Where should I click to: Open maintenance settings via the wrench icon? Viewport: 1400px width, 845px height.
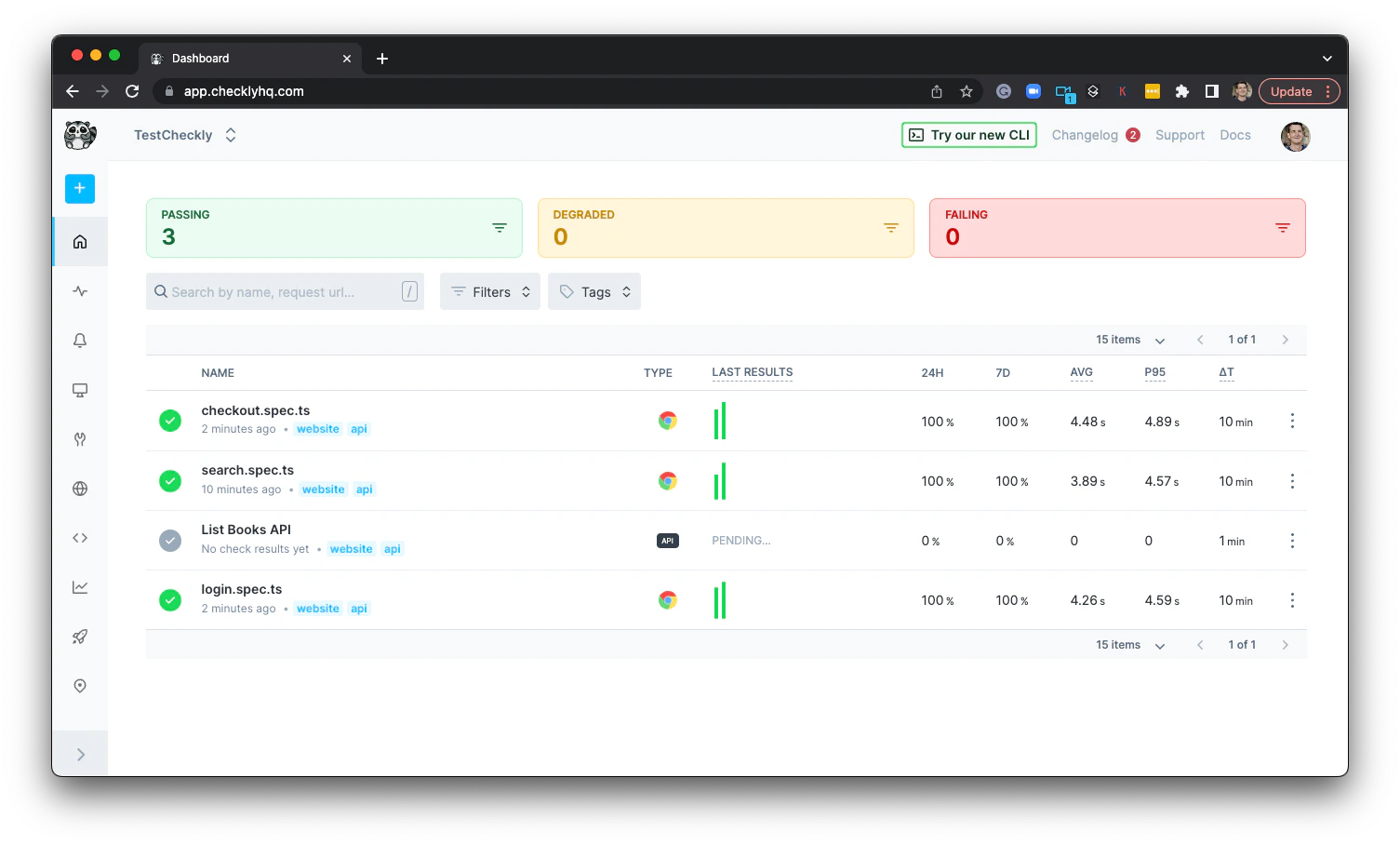79,438
